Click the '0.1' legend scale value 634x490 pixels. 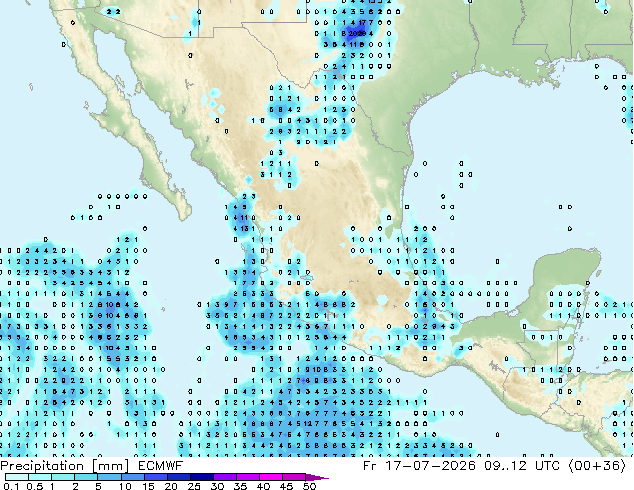11,486
